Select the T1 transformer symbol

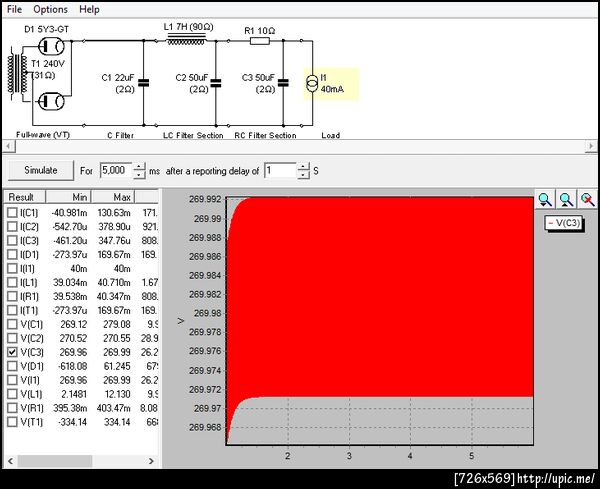(x=18, y=74)
